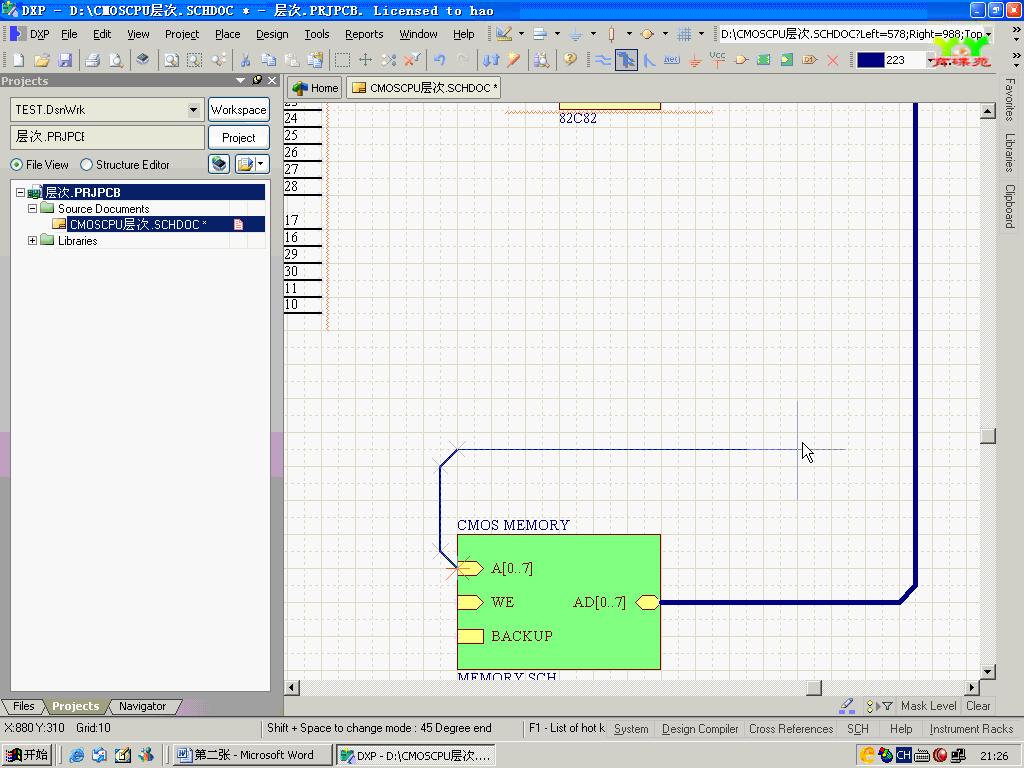Screen dimensions: 1024x768
Task: Open the dropdown arrow beside the panel options icon
Action: coord(261,164)
